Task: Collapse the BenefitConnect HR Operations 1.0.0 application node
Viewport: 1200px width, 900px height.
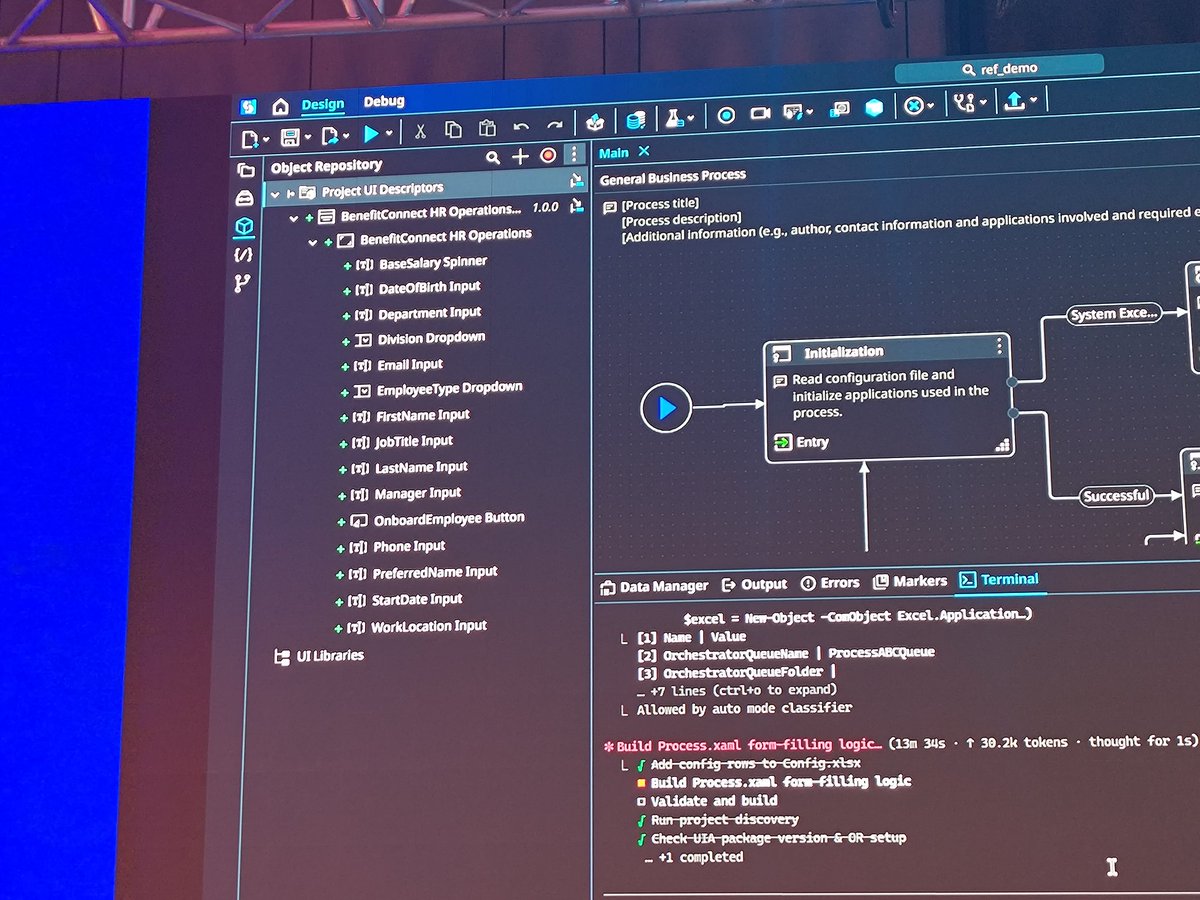Action: pos(294,218)
